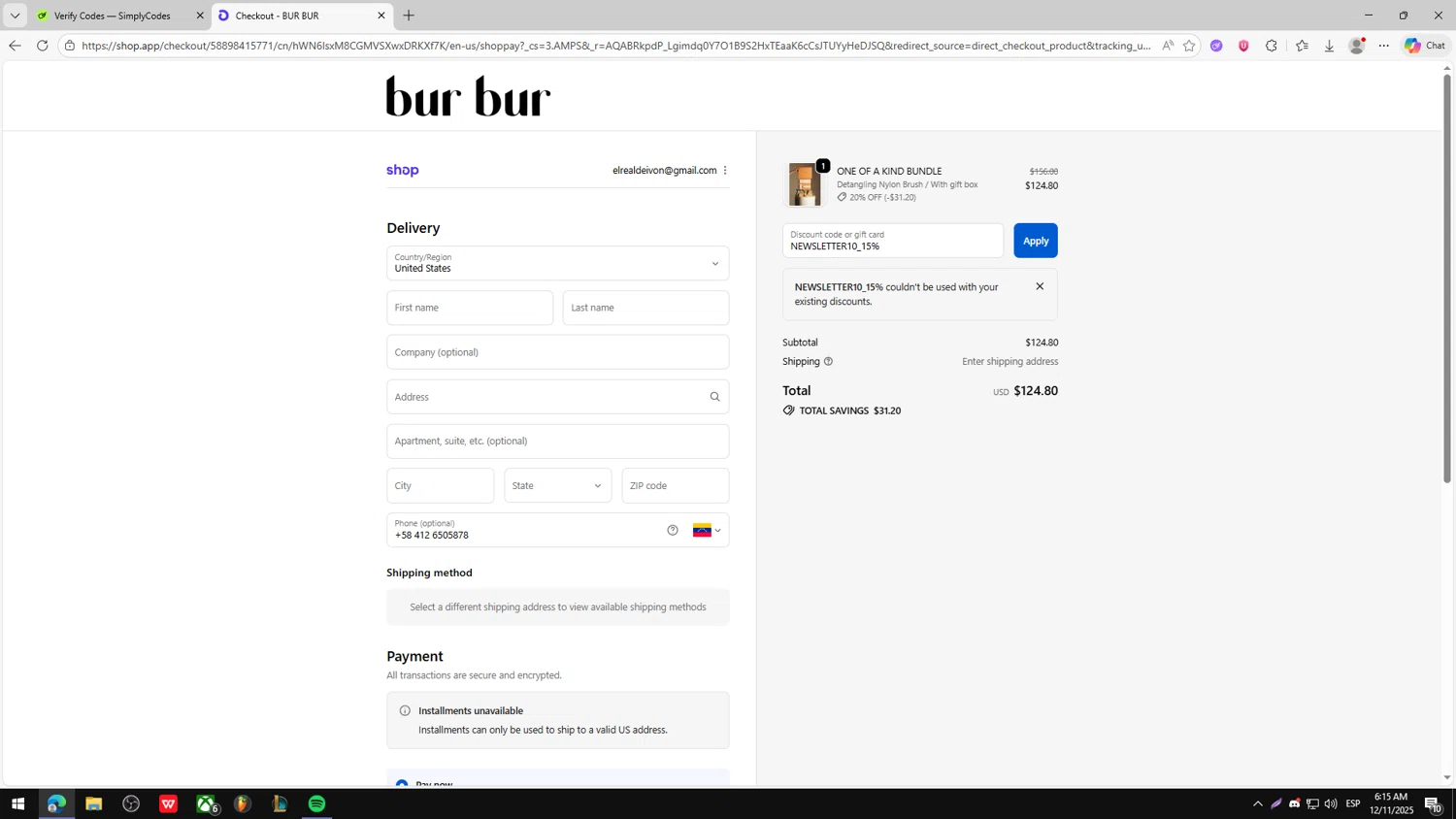Click the Apply discount button
The width and height of the screenshot is (1456, 819).
[1036, 241]
